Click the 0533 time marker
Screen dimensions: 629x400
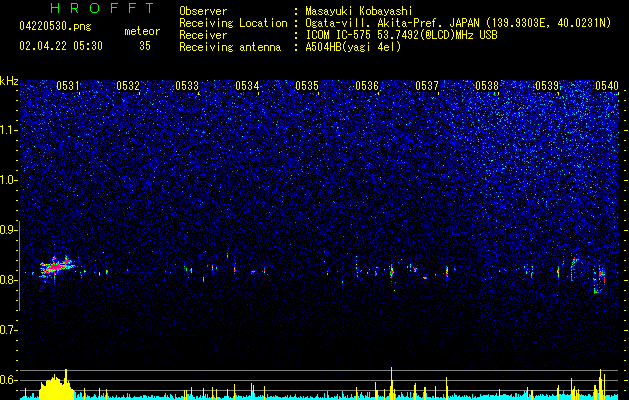187,86
